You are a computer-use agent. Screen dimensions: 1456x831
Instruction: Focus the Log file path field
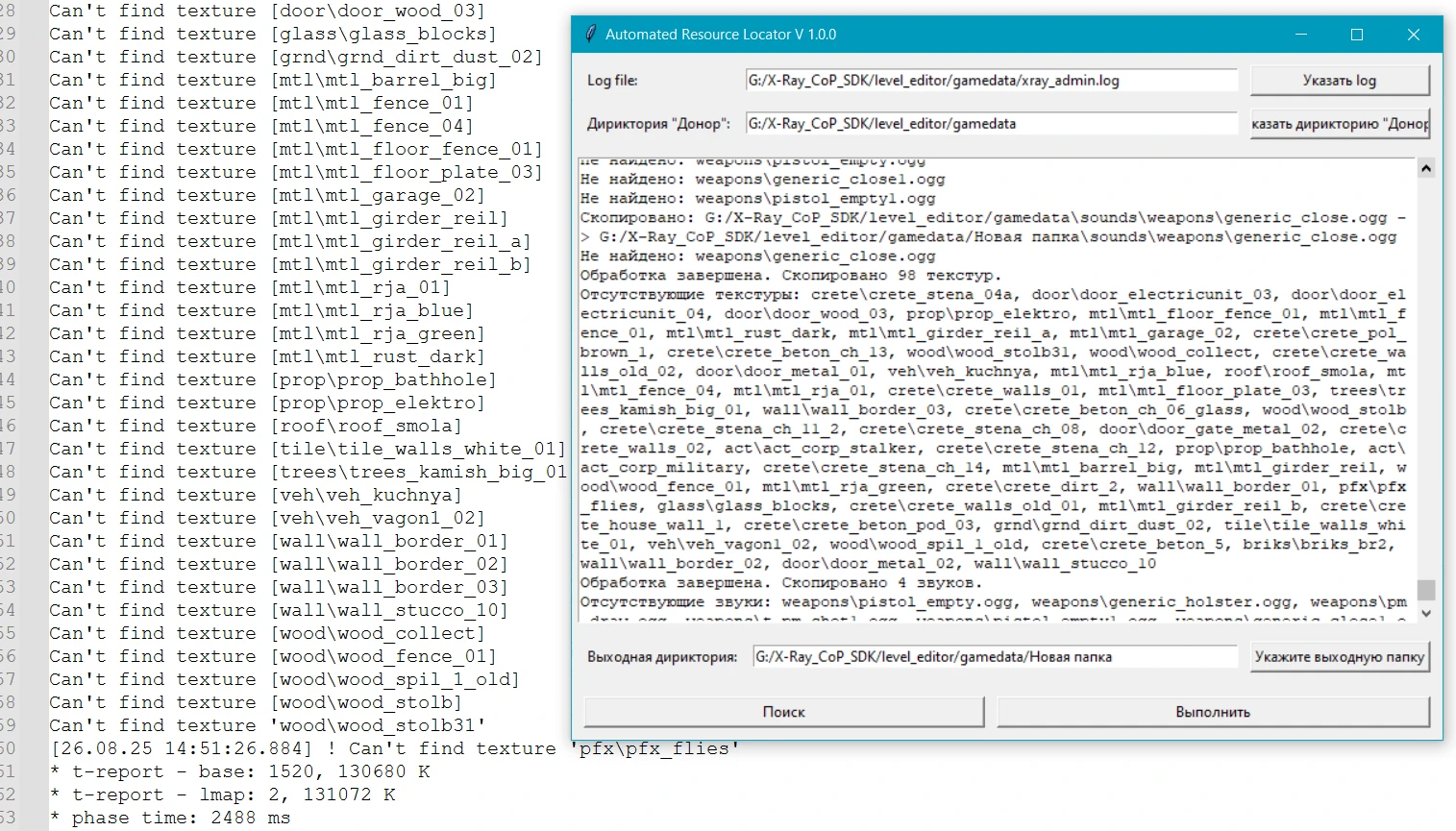coord(992,81)
